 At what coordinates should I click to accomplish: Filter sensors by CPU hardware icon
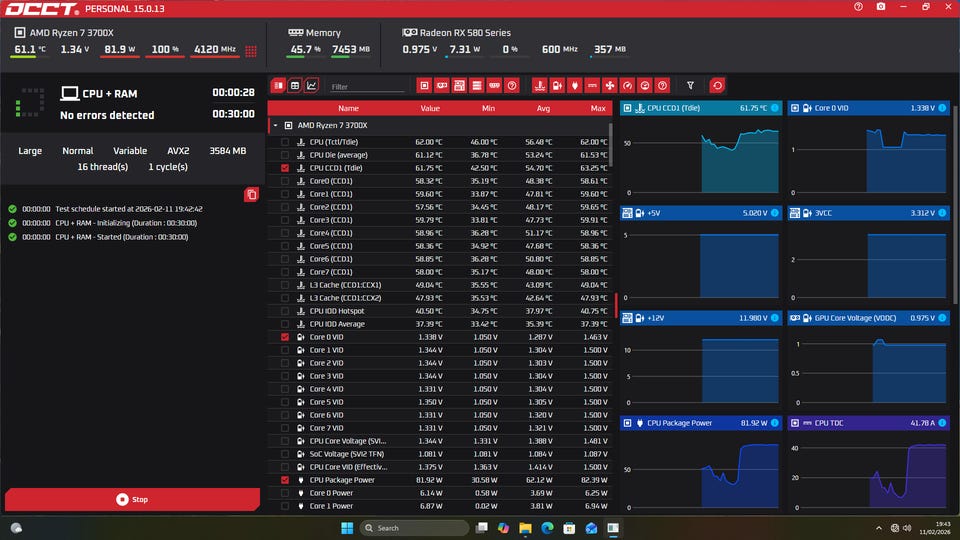tap(424, 86)
